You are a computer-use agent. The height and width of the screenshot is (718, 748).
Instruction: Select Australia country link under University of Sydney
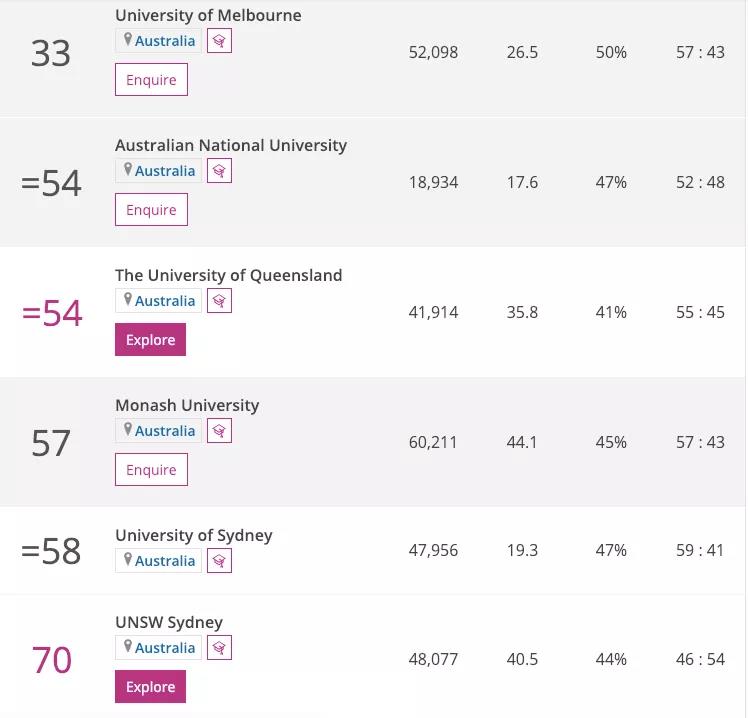[x=165, y=561]
